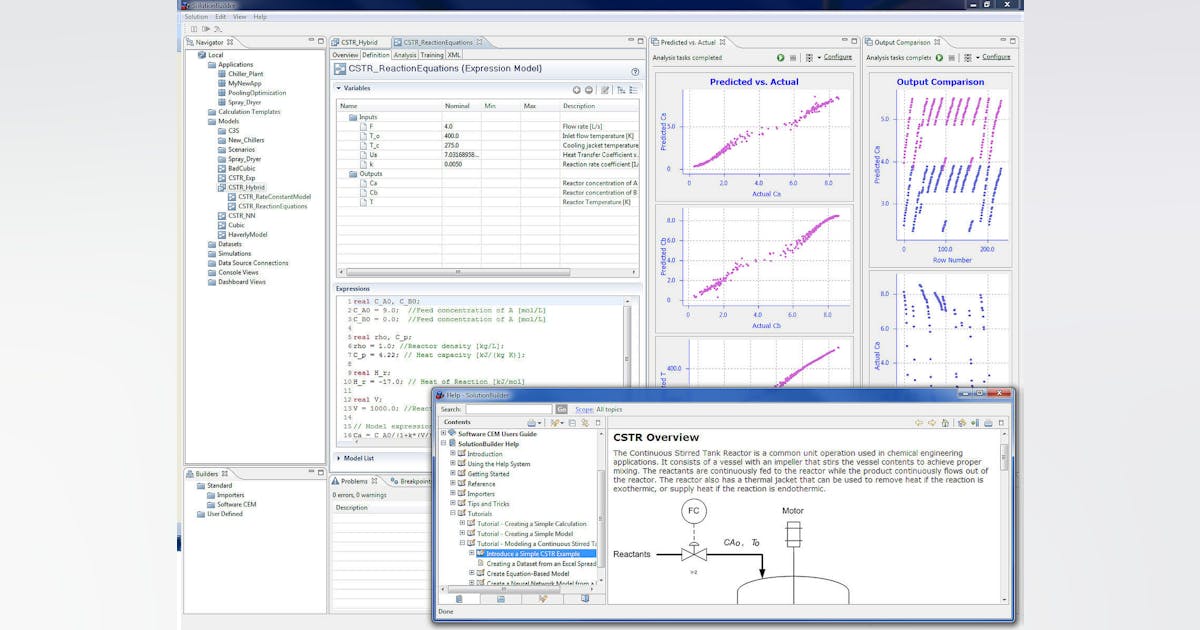Add a variable with the plus icon
This screenshot has height=630, width=1200.
click(x=577, y=90)
